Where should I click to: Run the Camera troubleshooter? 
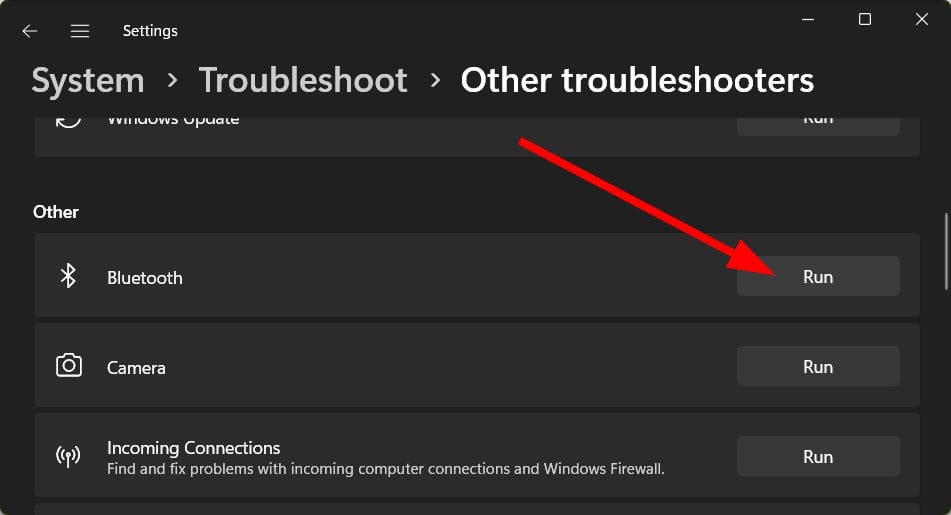click(818, 366)
